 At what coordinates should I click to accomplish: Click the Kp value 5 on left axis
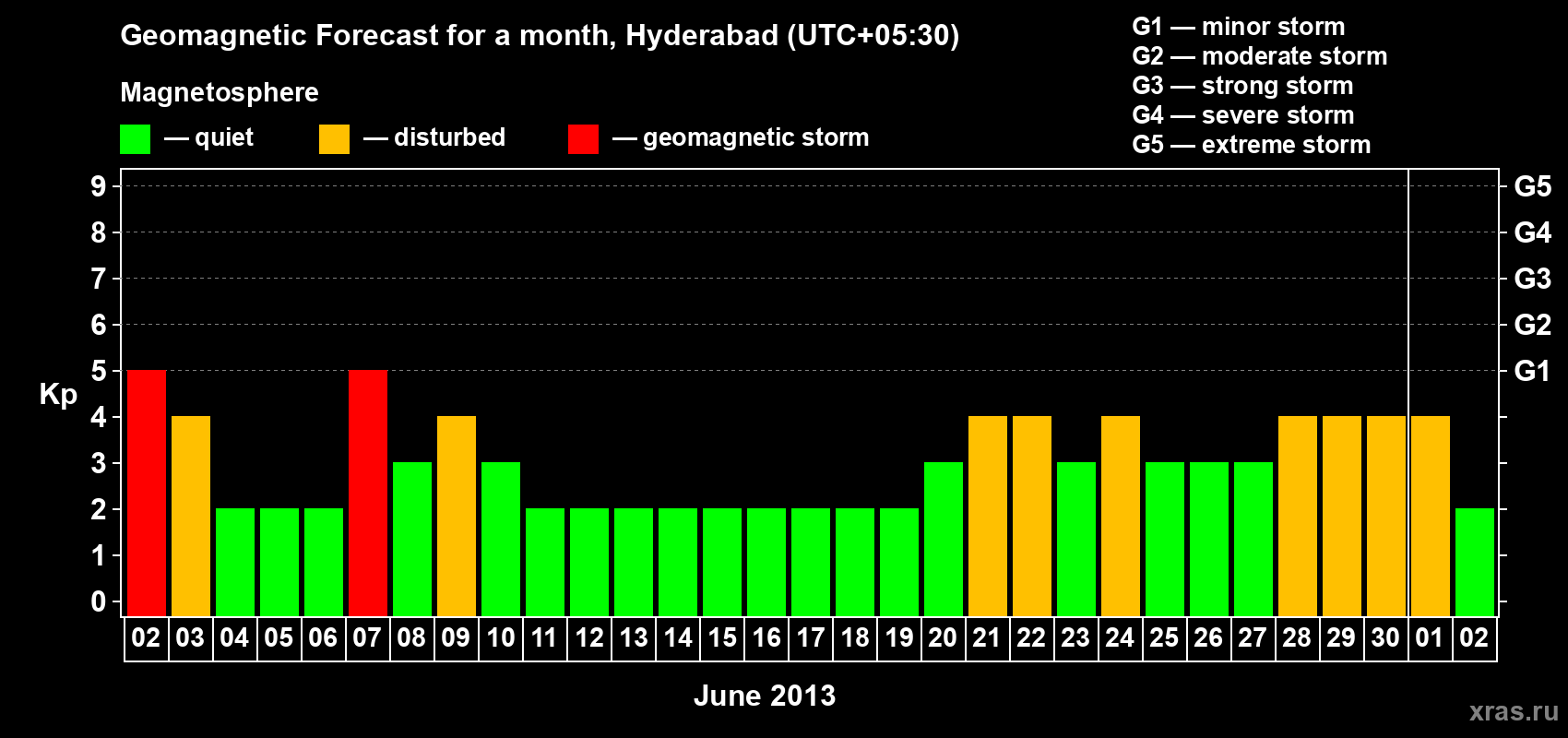[99, 371]
